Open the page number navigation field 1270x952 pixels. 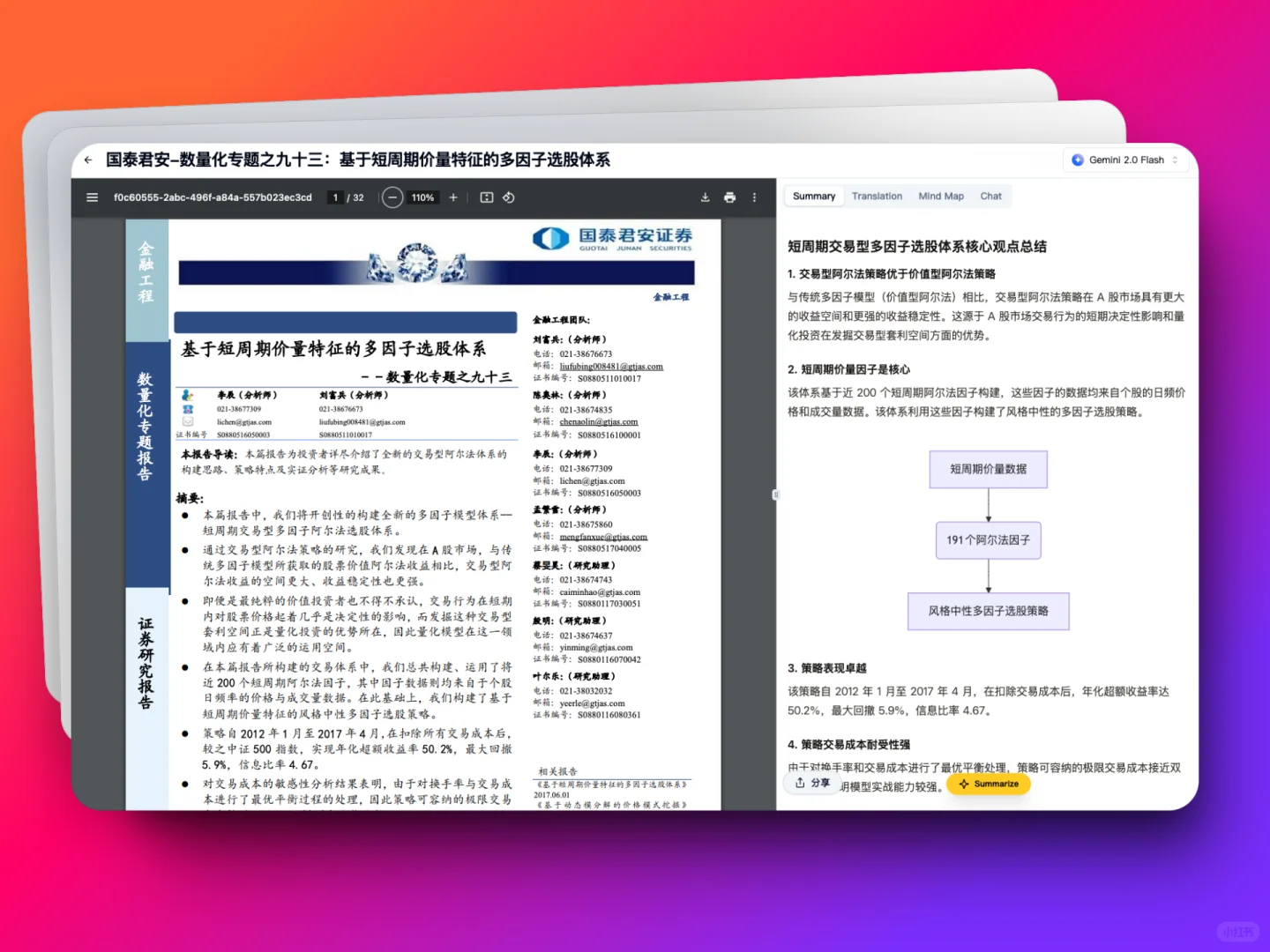[x=336, y=197]
